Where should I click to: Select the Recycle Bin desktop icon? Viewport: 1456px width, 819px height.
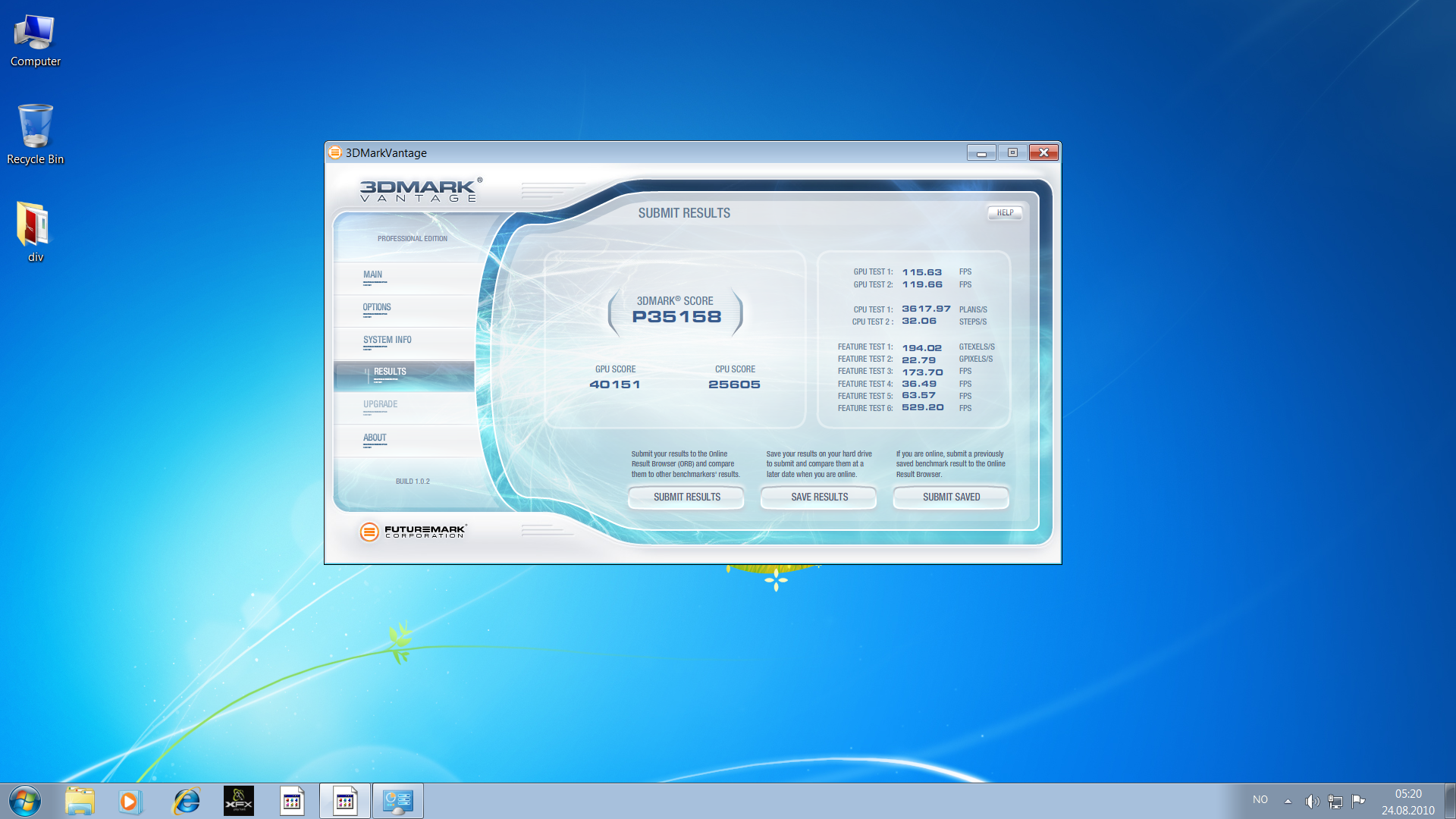click(35, 135)
